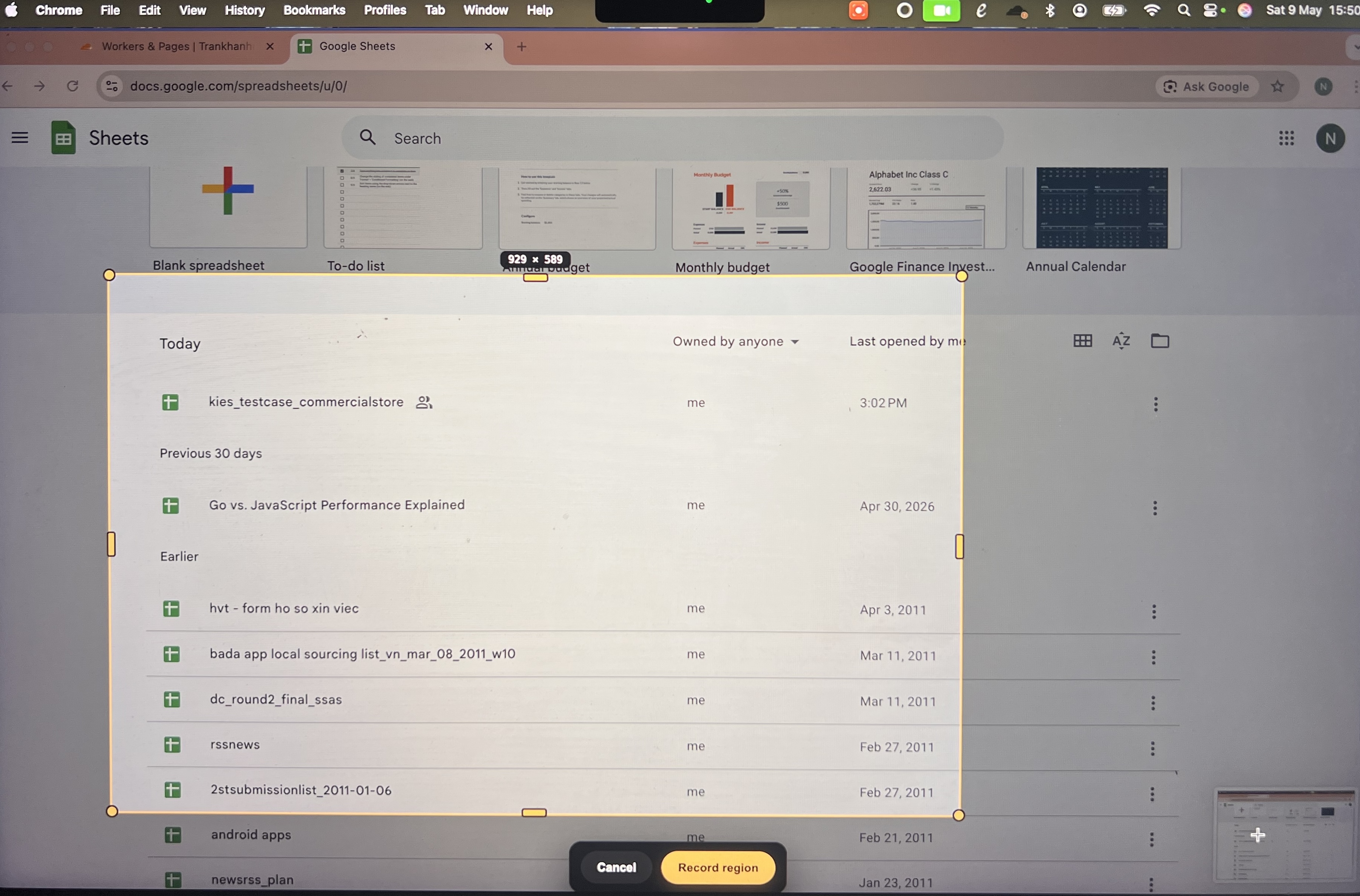Open the Profiles menu
This screenshot has height=896, width=1360.
click(385, 10)
